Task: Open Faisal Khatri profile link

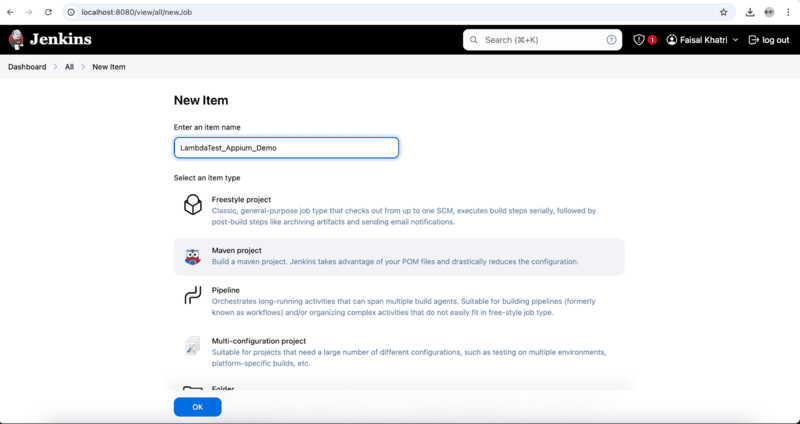Action: tap(704, 40)
